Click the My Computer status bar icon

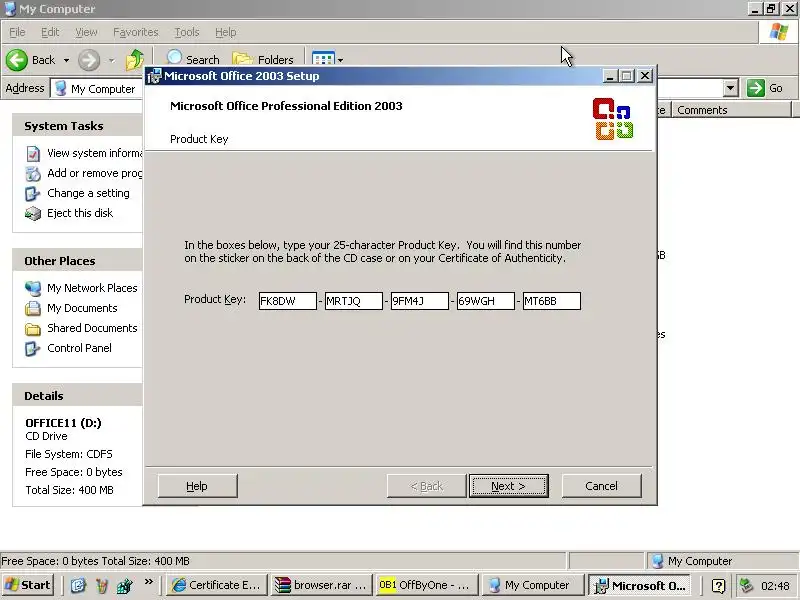[x=657, y=561]
